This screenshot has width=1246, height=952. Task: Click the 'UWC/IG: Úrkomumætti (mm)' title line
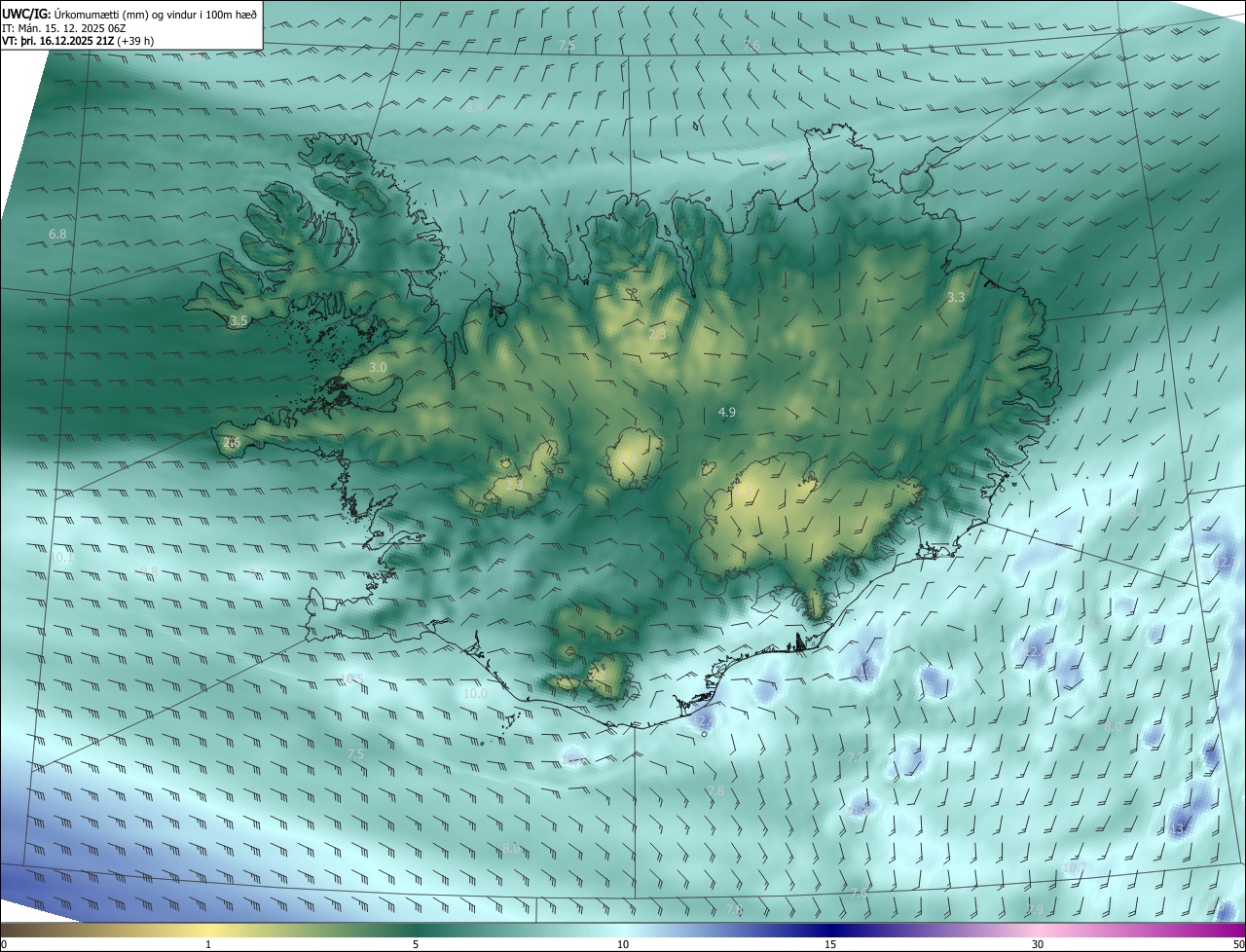(130, 14)
